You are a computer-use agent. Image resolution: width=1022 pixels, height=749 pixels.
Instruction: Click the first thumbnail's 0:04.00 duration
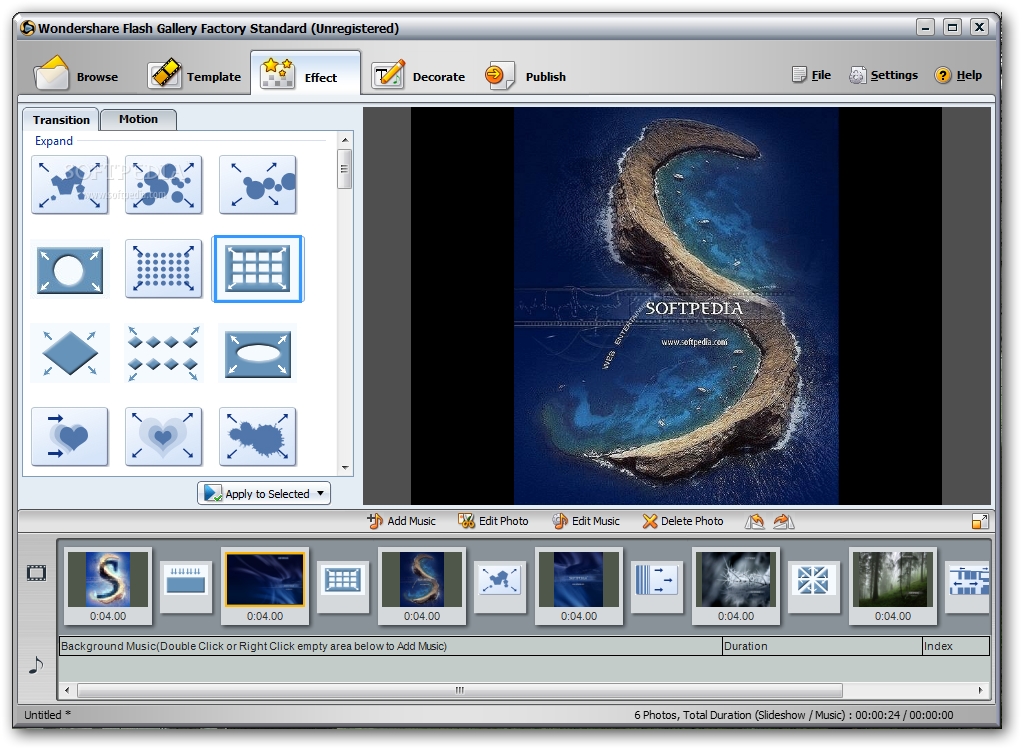[108, 616]
